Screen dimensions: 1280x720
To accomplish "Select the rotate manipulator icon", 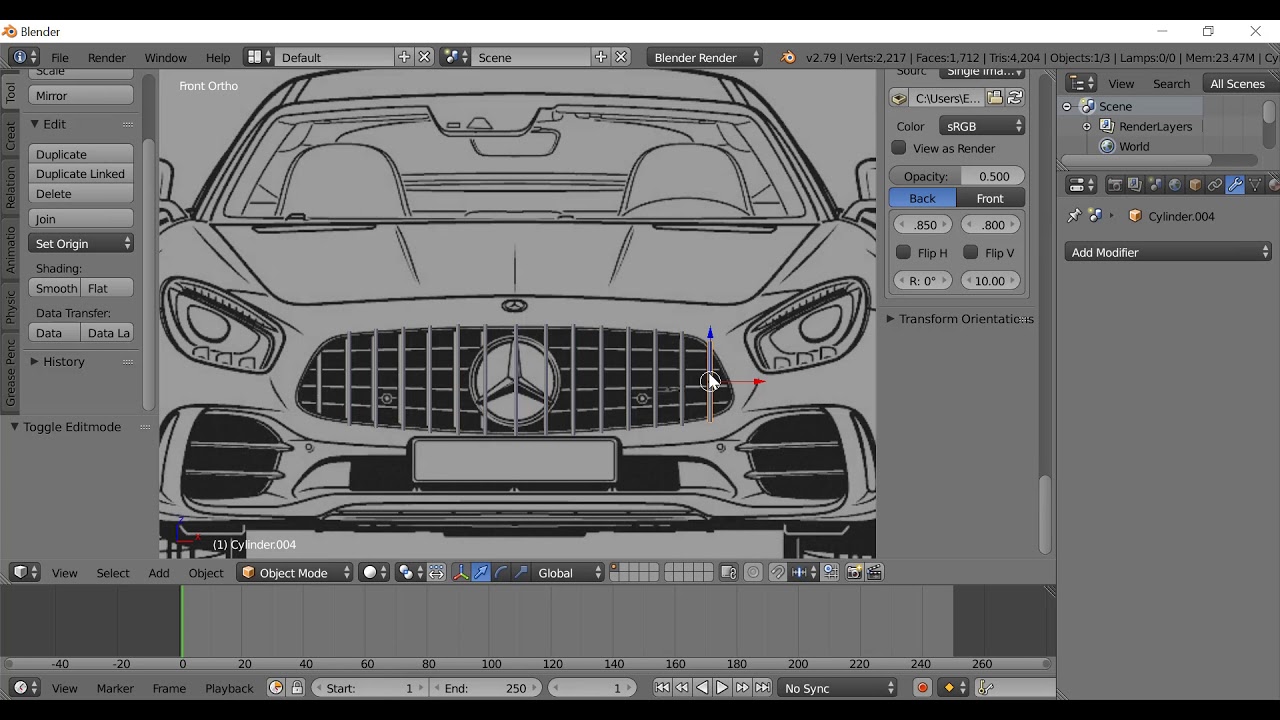I will (x=501, y=573).
